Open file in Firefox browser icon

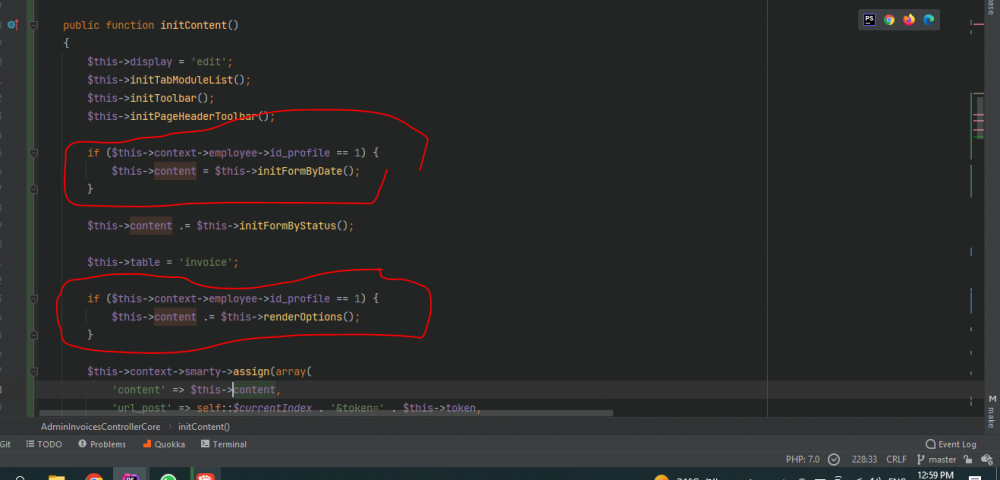(x=909, y=20)
